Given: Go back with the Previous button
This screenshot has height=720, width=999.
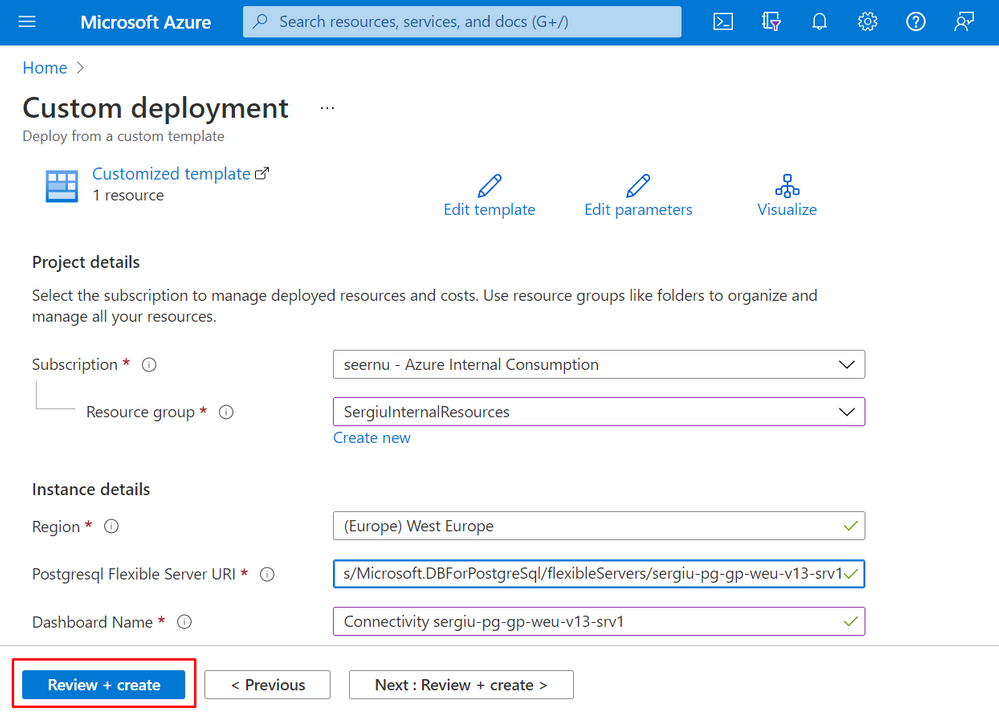Looking at the screenshot, I should click(x=268, y=685).
